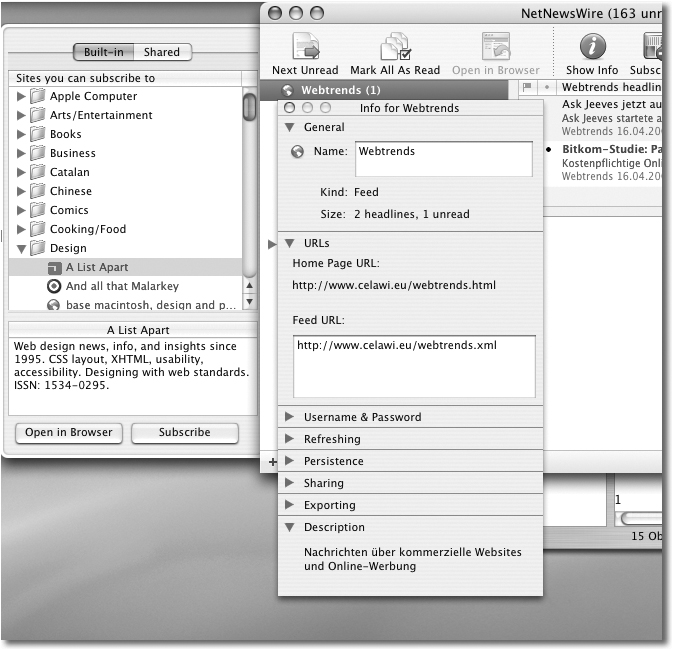The height and width of the screenshot is (650, 673).
Task: Click the Open in Browser button
Action: [69, 433]
